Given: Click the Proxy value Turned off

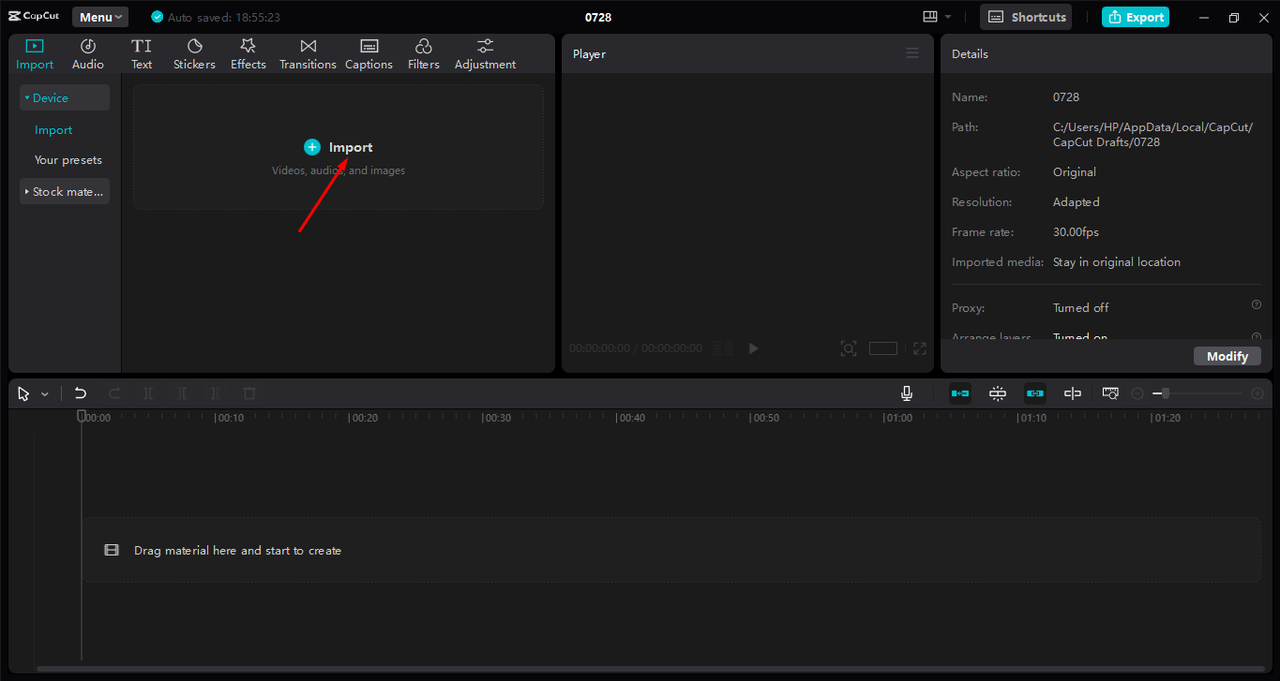Looking at the screenshot, I should pos(1081,308).
